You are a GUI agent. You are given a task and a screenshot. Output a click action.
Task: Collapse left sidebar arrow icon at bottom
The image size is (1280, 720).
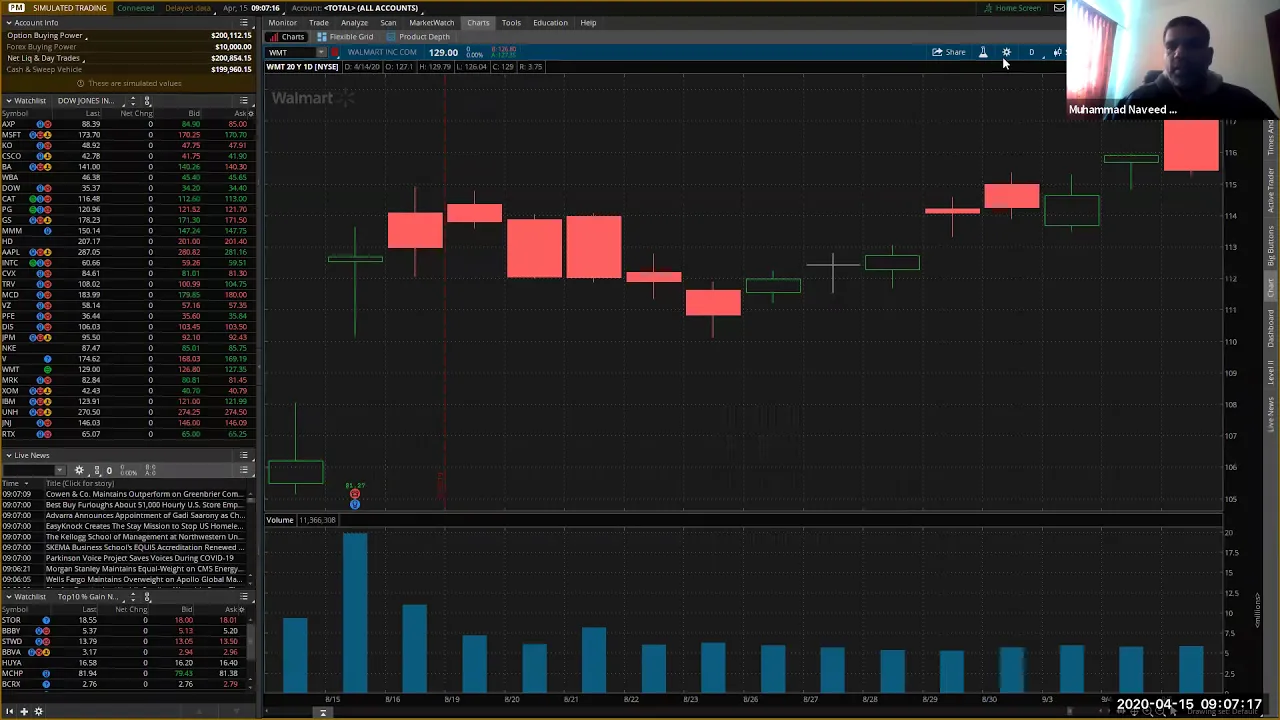(10, 711)
